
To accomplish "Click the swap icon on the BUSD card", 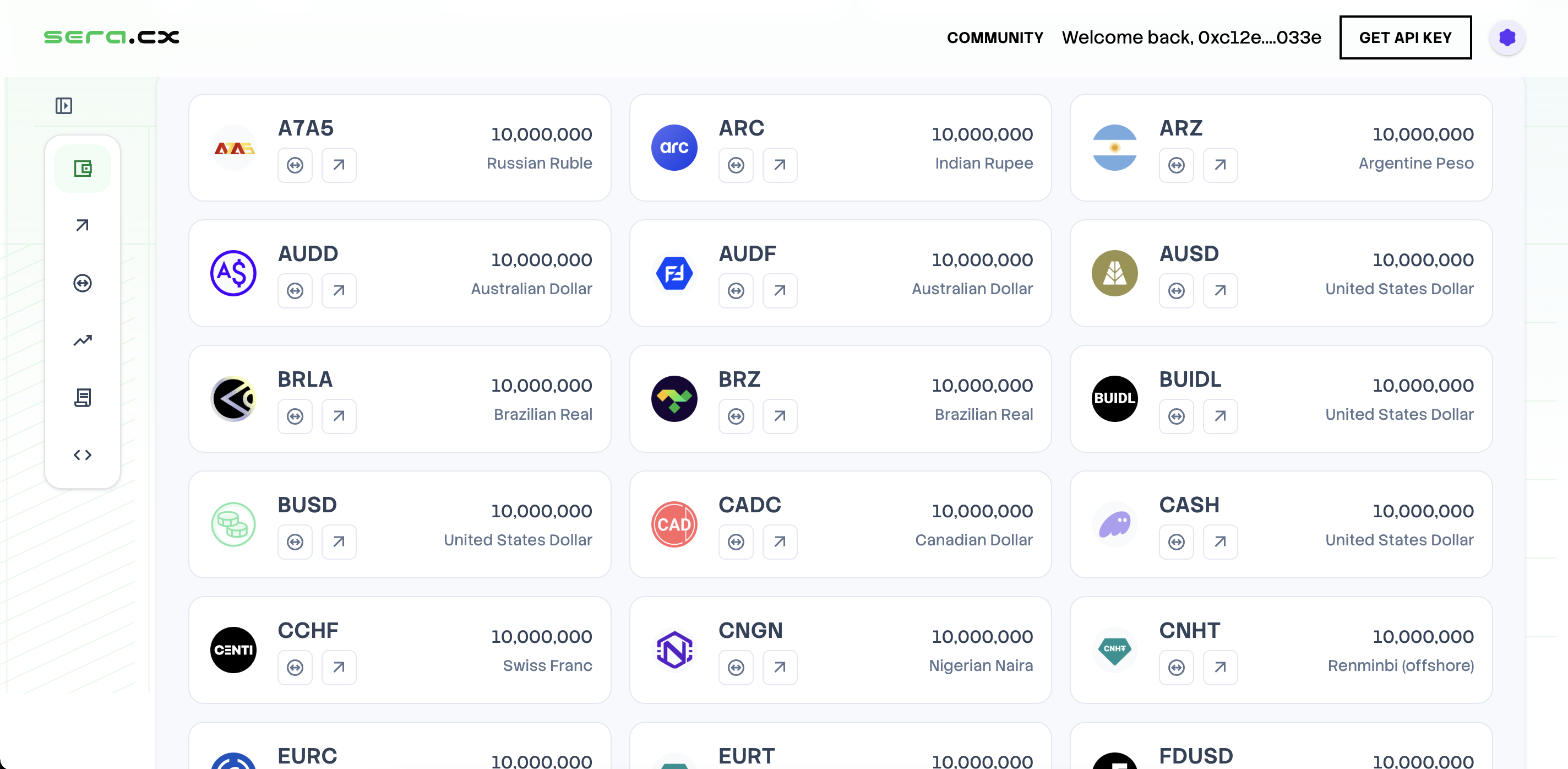I will (295, 541).
